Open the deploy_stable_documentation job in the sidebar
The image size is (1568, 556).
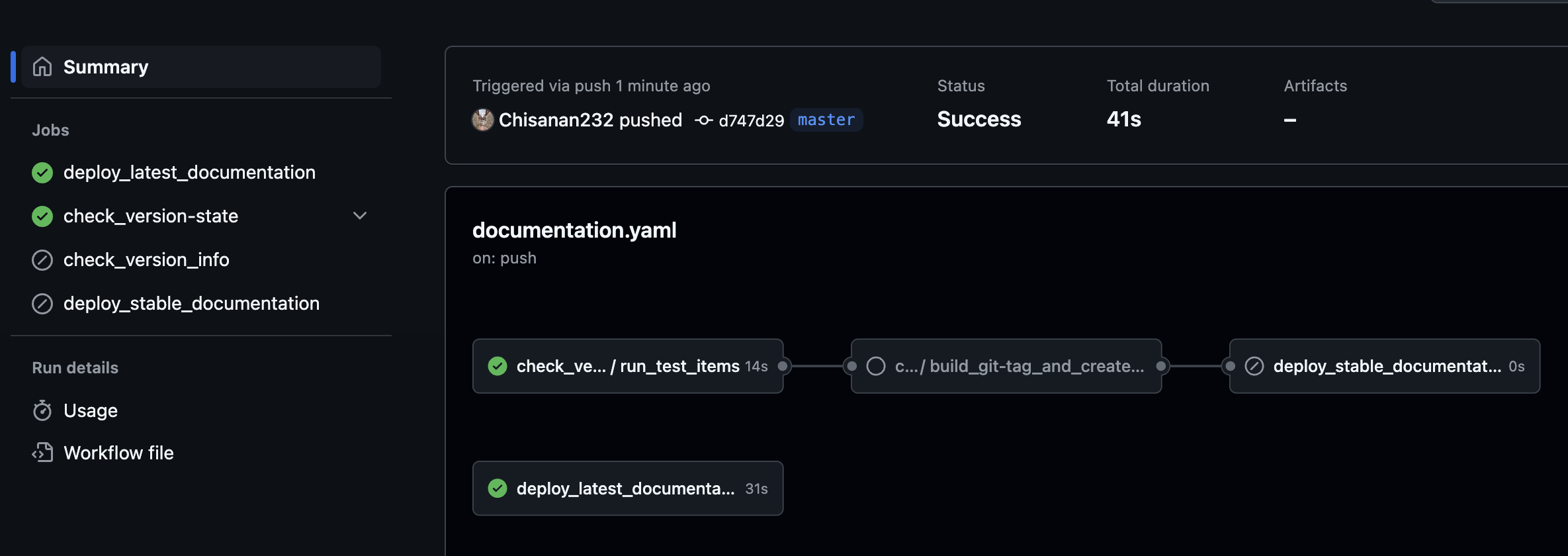click(192, 304)
